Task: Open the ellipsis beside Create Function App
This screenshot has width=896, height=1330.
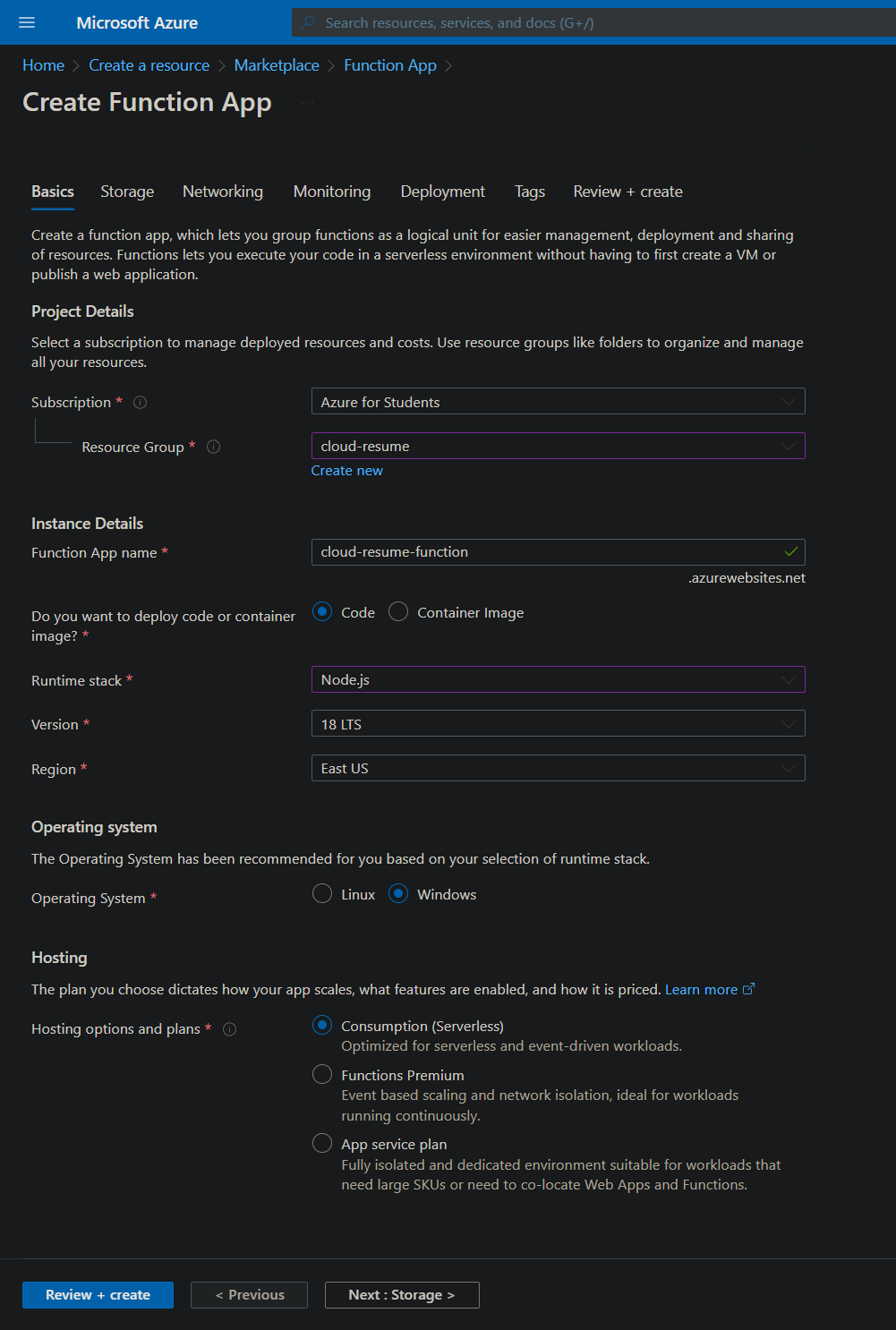Action: (308, 104)
